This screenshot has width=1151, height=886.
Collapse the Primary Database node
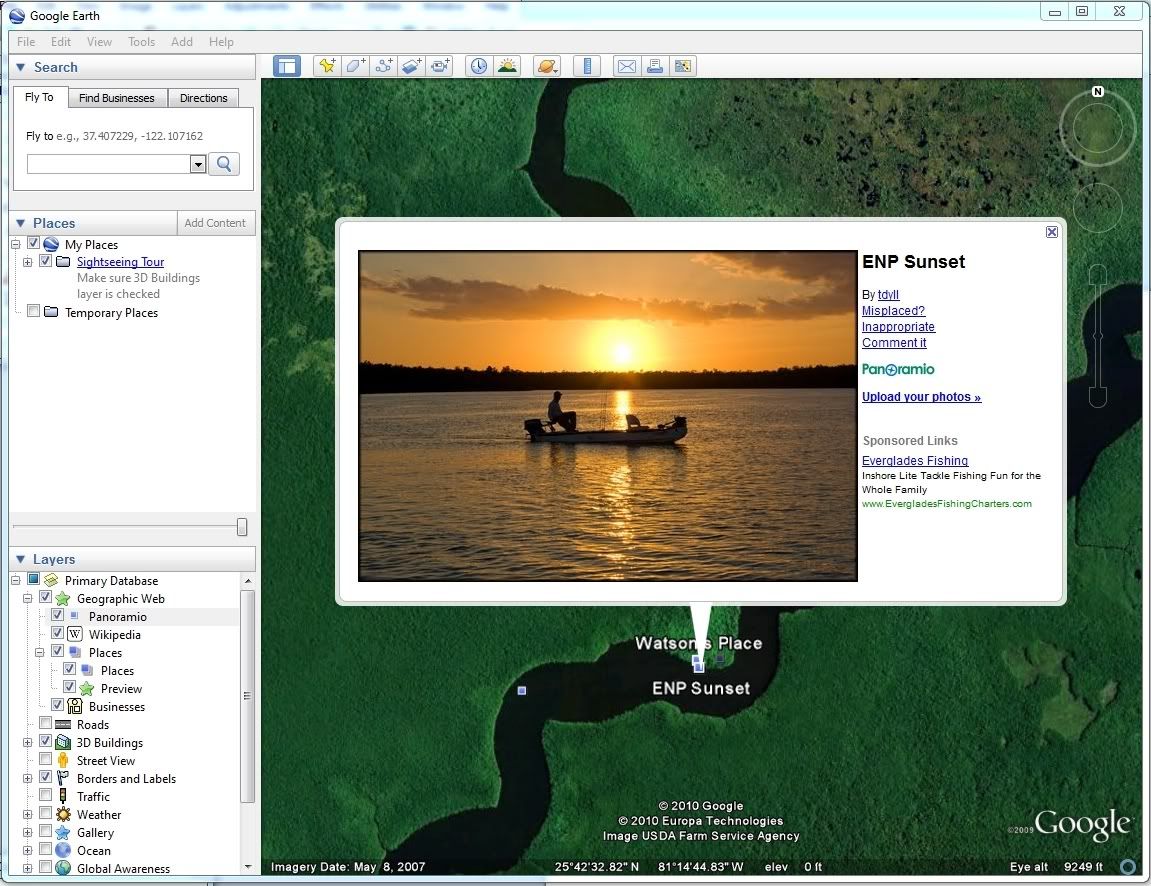15,580
